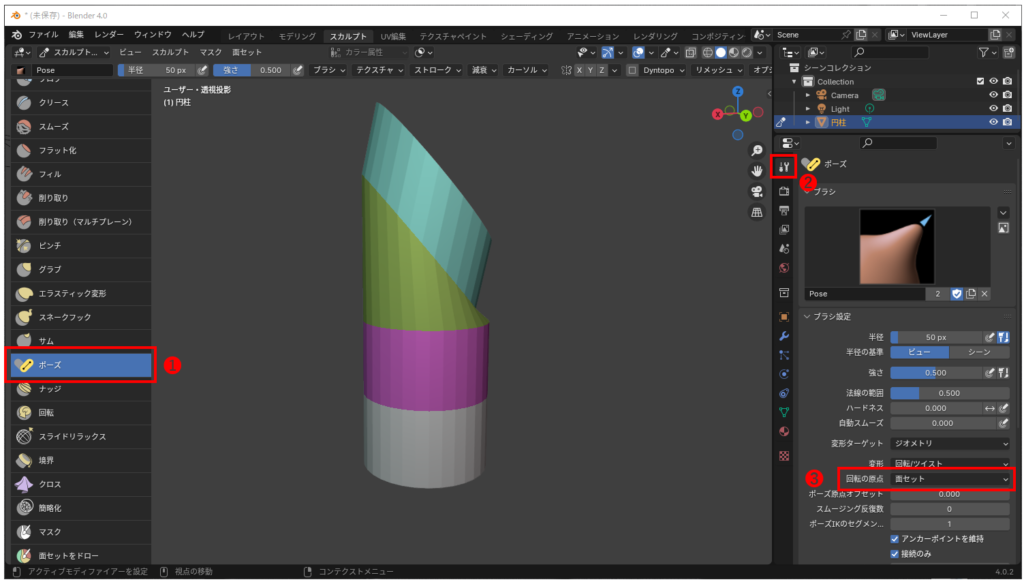This screenshot has height=582, width=1024.
Task: Open the 変形ターゲット dropdown showing ジオメトリ
Action: 950,443
